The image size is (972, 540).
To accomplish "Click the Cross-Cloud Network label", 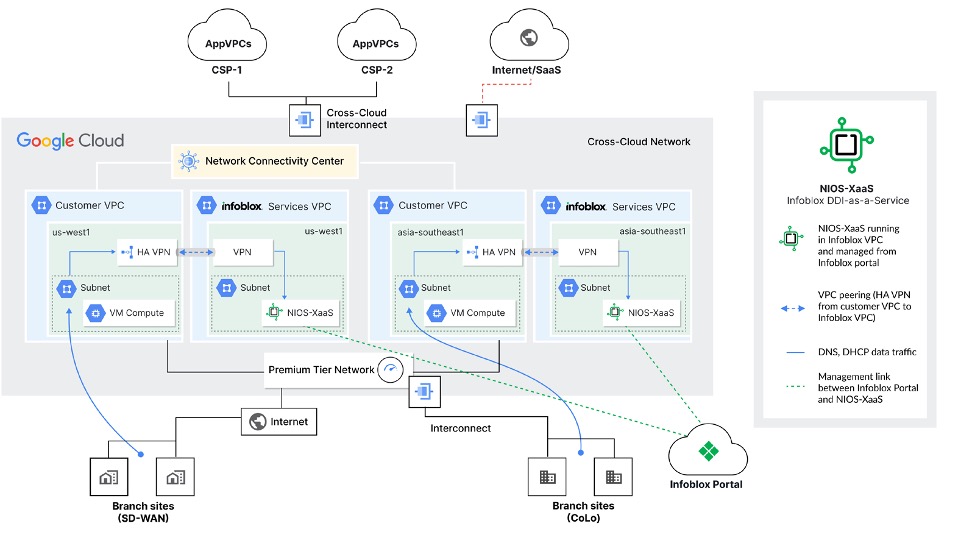I will 638,142.
